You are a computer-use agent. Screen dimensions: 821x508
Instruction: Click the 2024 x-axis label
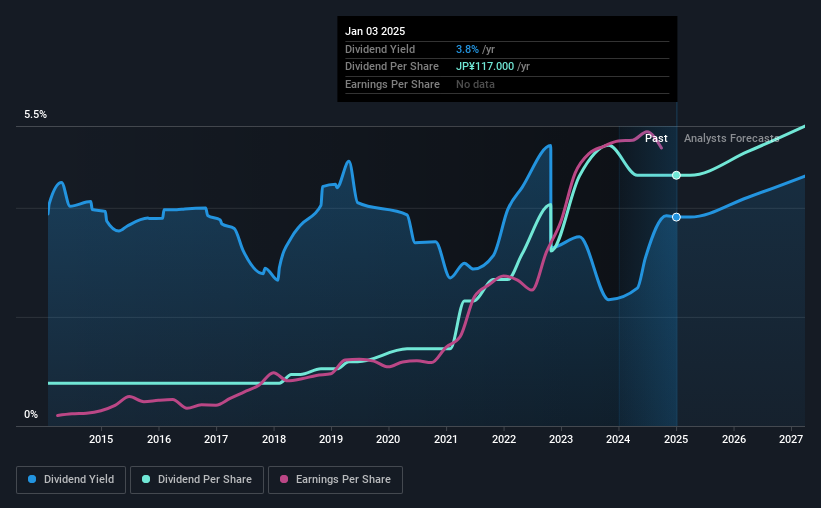[x=618, y=439]
